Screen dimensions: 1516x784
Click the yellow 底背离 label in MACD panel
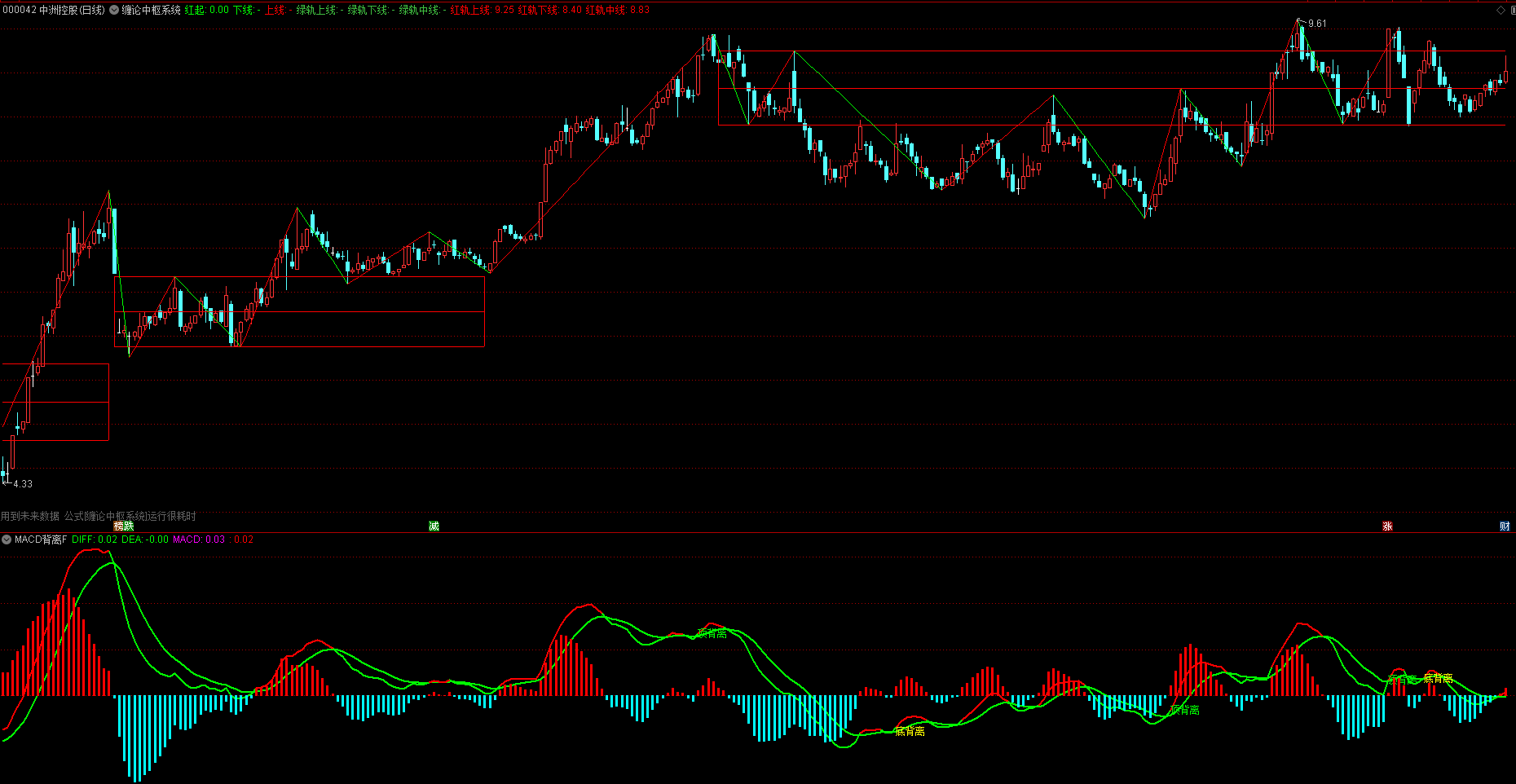910,731
